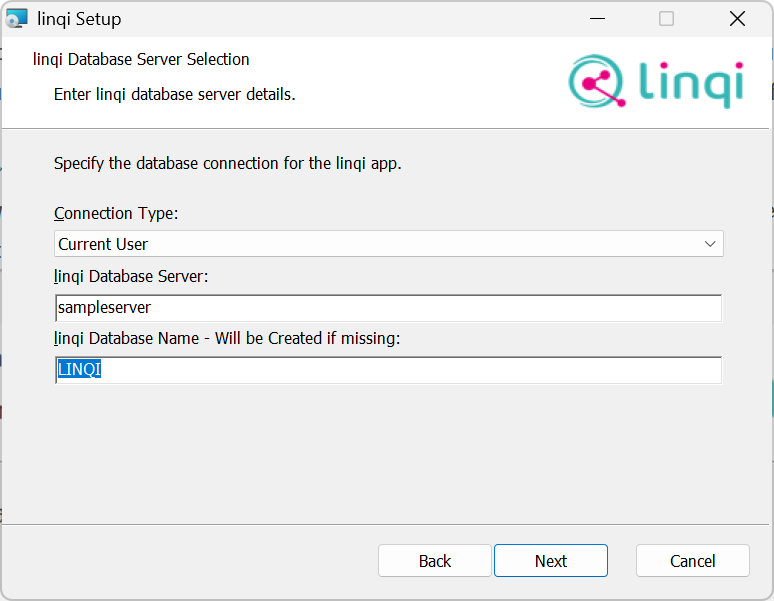
Task: Click the 'linqi Setup' window title
Action: click(x=79, y=19)
